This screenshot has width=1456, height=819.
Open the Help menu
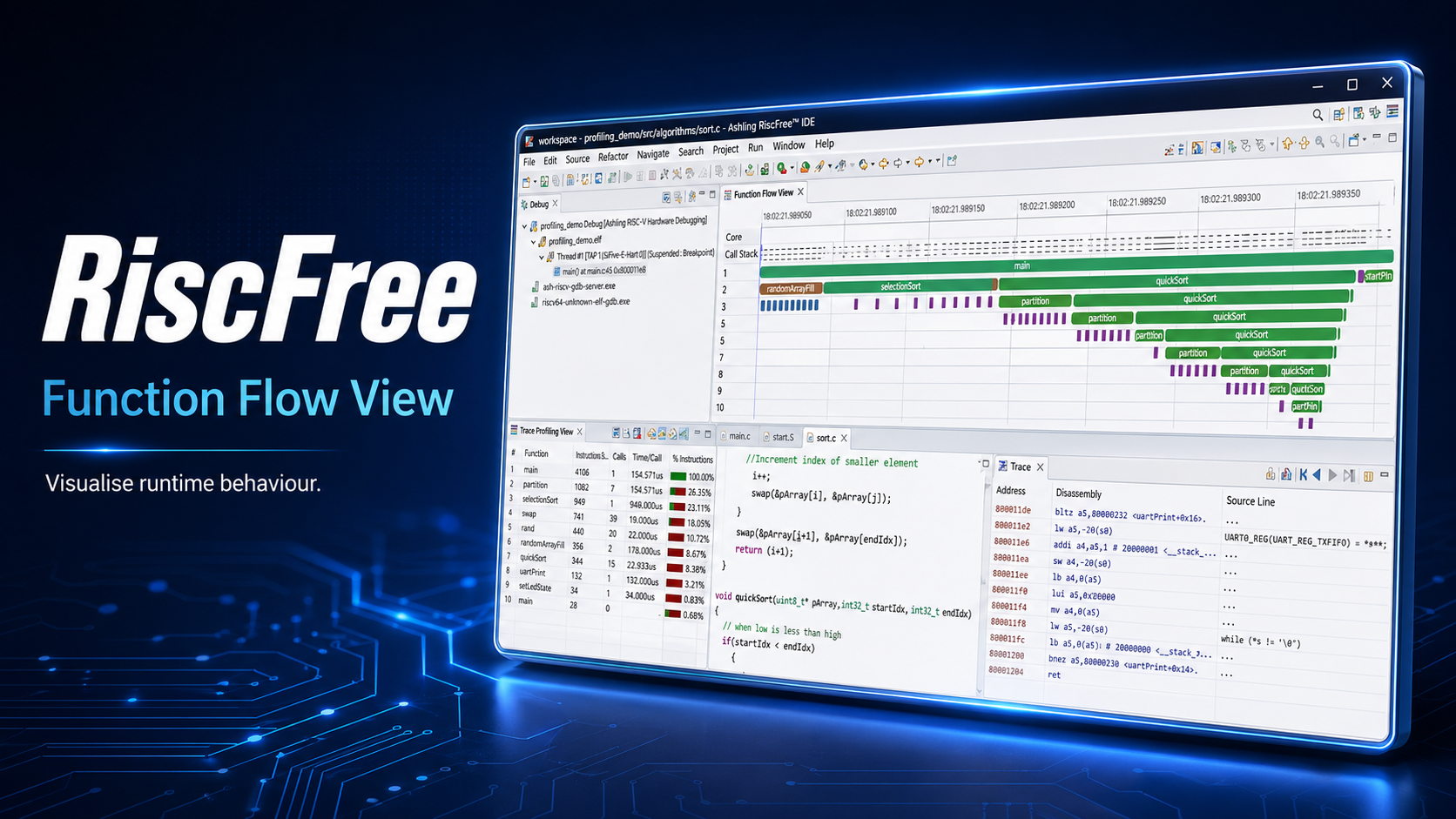[x=825, y=144]
